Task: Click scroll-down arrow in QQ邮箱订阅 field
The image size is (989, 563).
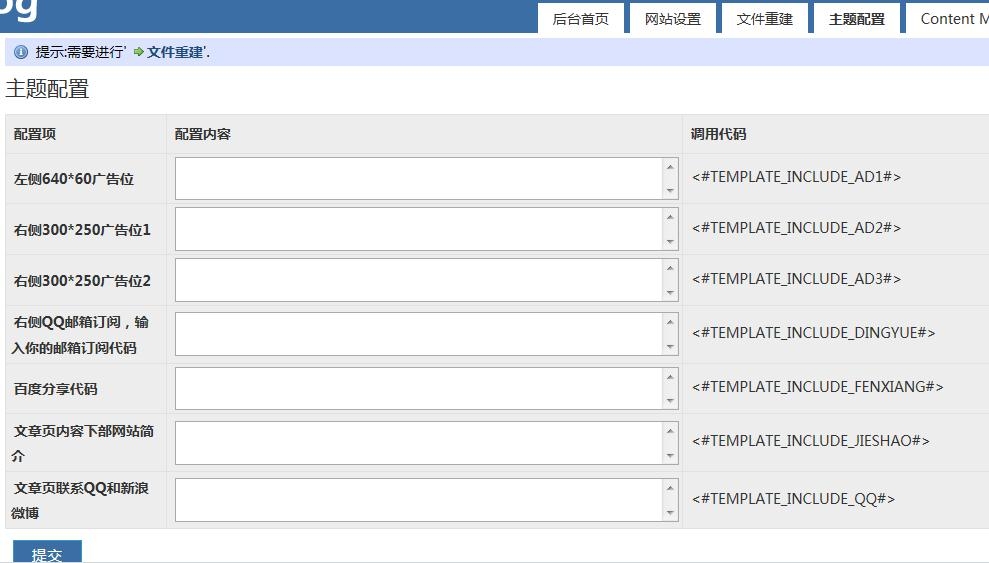Action: [x=670, y=346]
